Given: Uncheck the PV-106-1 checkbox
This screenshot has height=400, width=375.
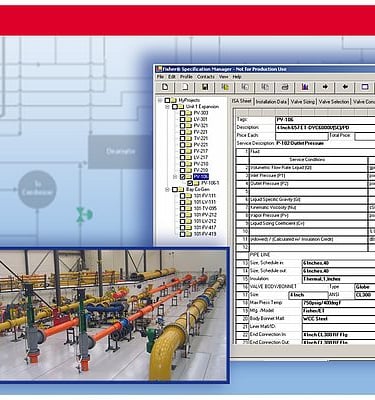Looking at the screenshot, I should [190, 183].
